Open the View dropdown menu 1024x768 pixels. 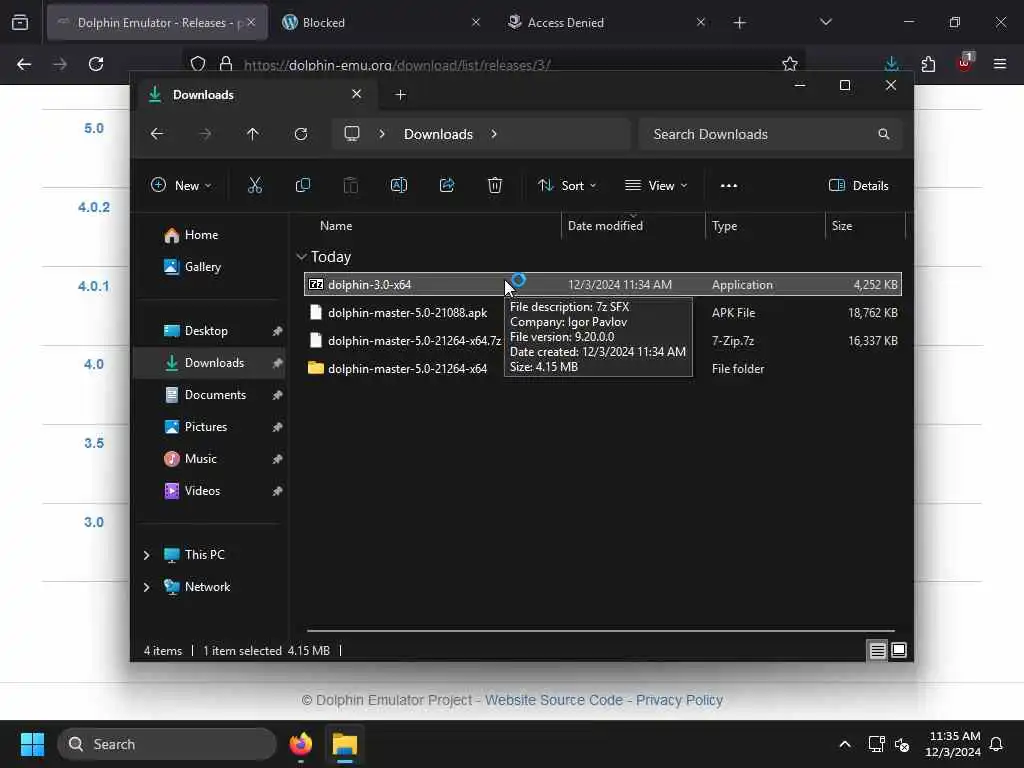click(x=656, y=185)
